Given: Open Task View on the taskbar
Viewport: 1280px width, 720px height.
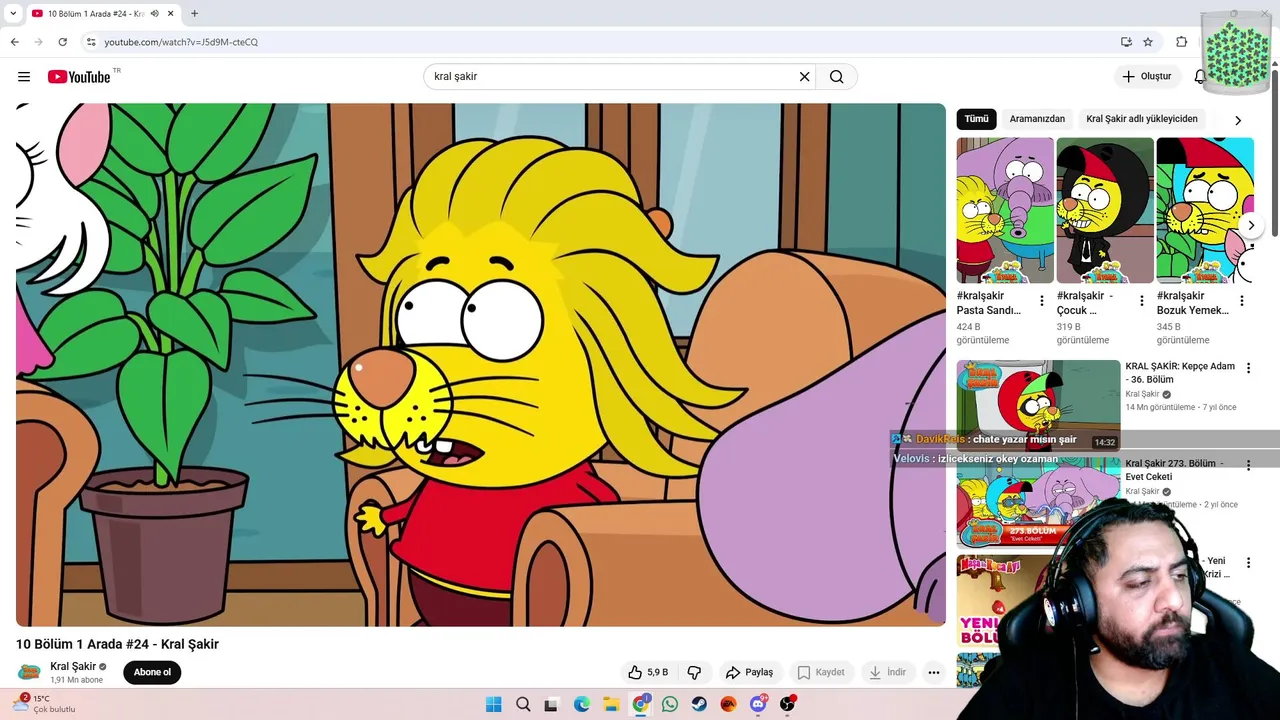Looking at the screenshot, I should (551, 704).
